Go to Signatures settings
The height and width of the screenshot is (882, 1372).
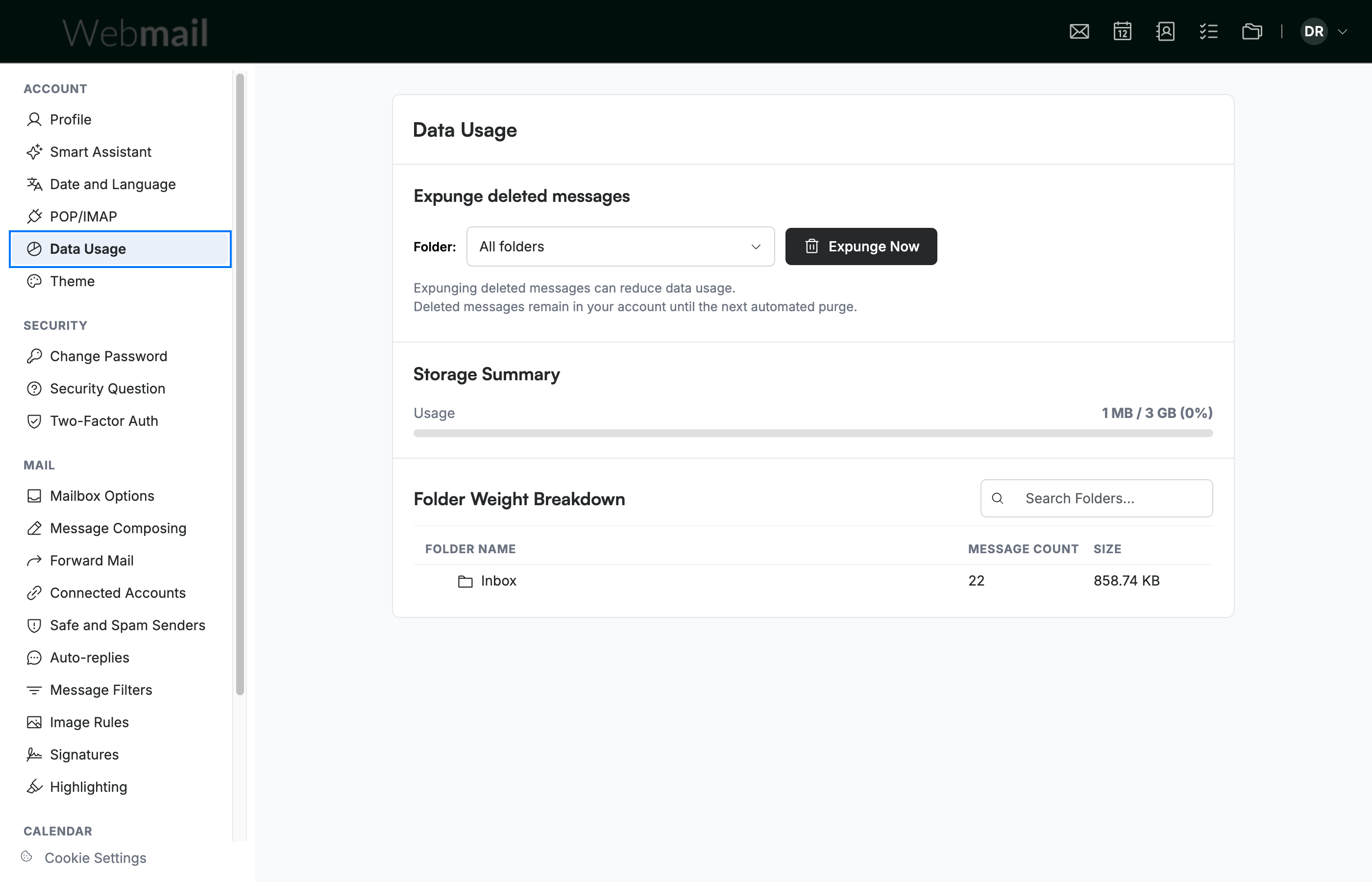point(120,754)
